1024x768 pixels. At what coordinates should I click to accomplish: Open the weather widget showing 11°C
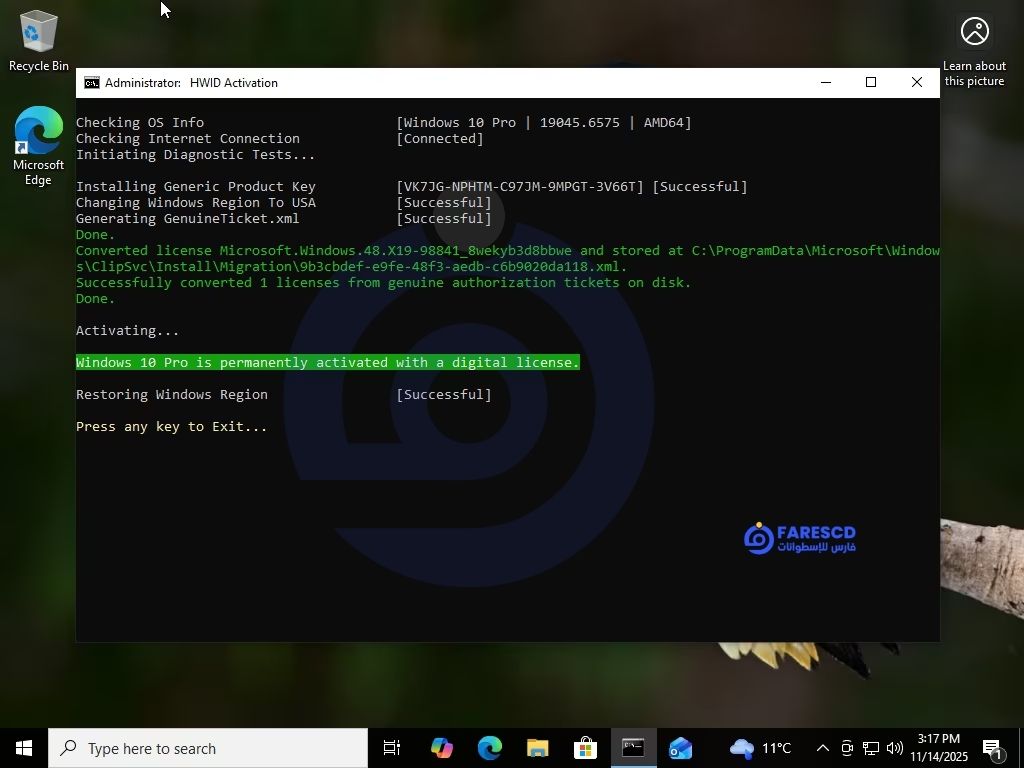pyautogui.click(x=761, y=748)
